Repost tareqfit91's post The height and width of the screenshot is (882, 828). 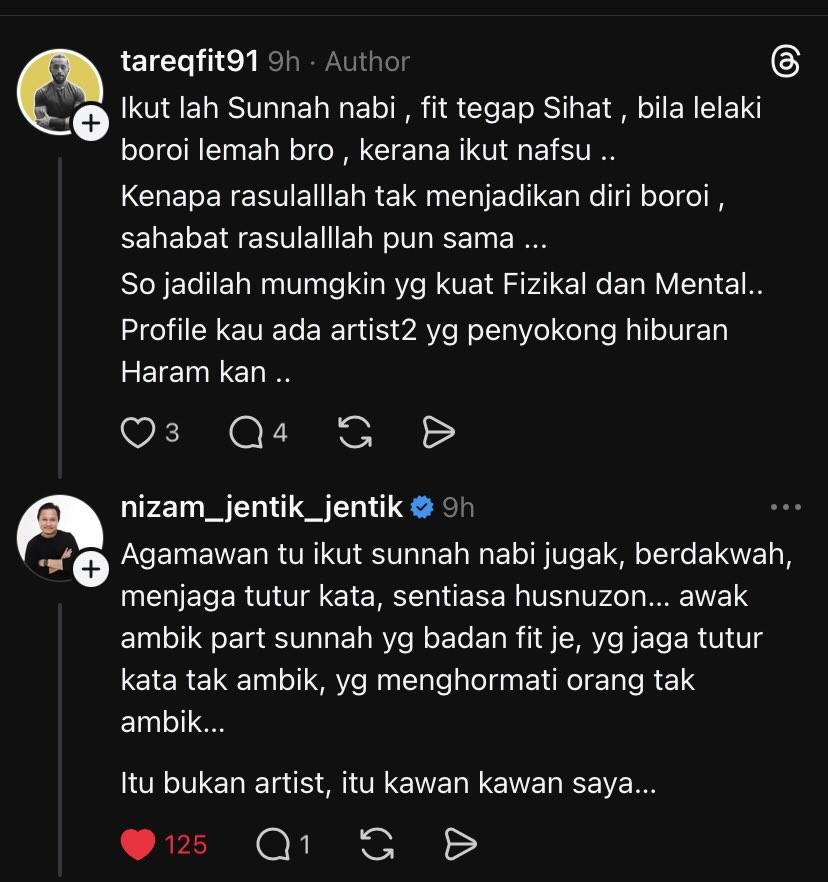(x=355, y=432)
